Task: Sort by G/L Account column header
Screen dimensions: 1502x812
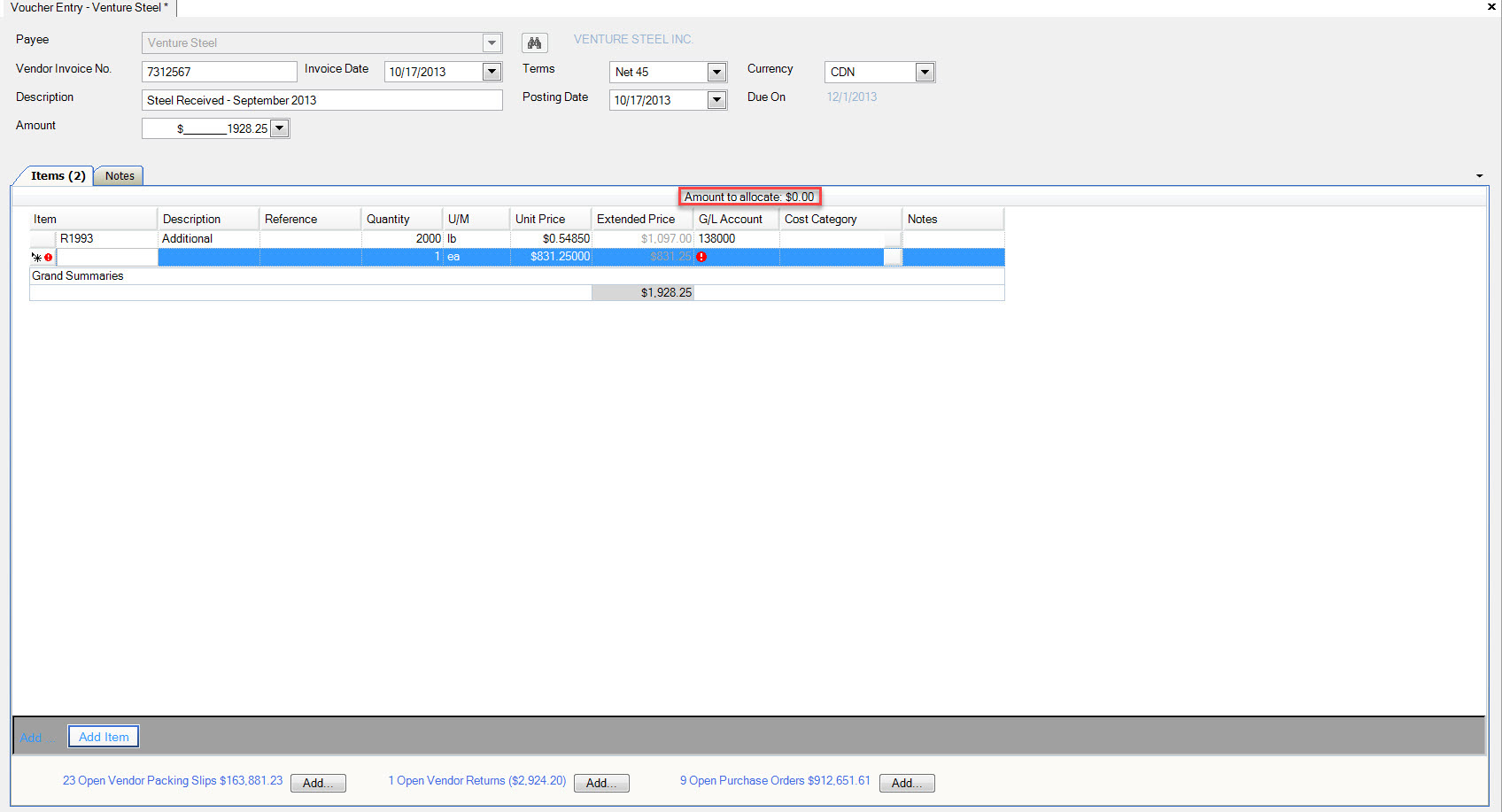Action: (737, 219)
